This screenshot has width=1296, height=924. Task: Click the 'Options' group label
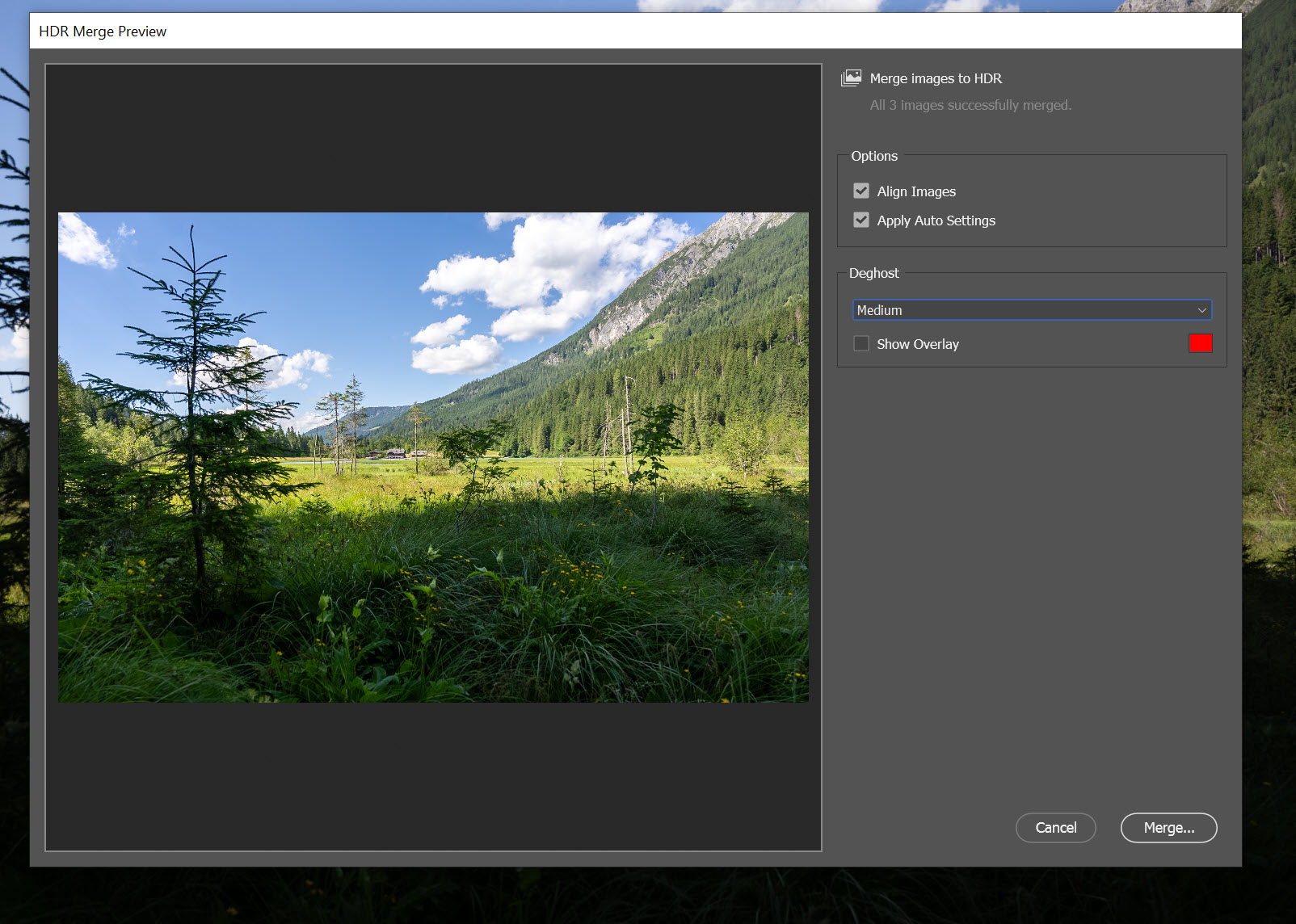click(x=874, y=156)
